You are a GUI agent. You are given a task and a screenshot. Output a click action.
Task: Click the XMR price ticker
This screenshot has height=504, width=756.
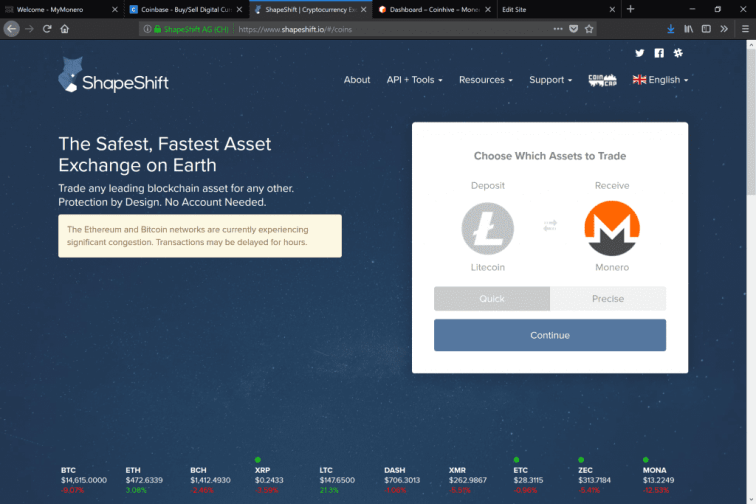468,480
